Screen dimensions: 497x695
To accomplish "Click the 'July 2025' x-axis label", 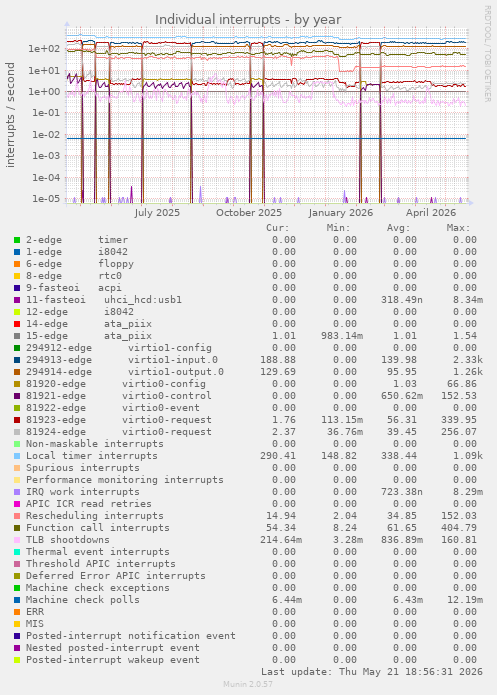I will coord(157,213).
